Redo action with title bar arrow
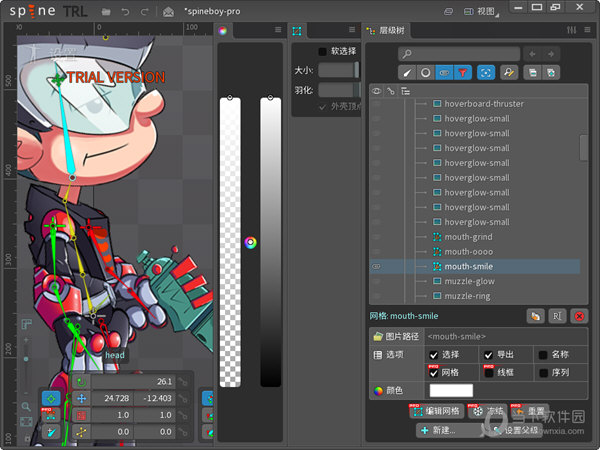The width and height of the screenshot is (600, 450). coord(144,12)
